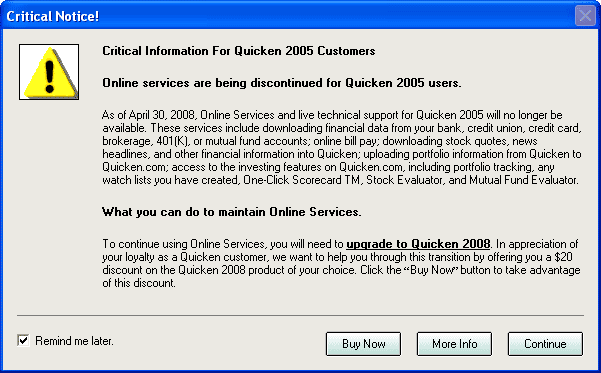Dismiss the notice with Continue

[545, 344]
